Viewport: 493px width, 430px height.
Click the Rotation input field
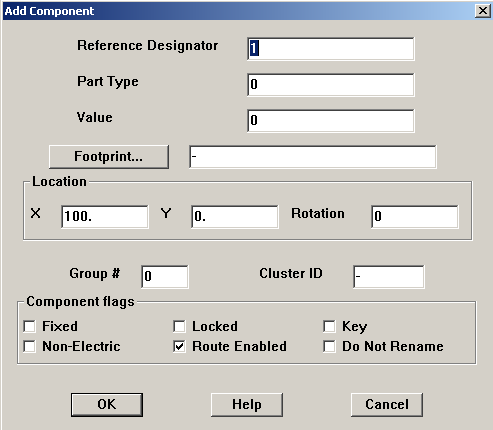point(415,217)
